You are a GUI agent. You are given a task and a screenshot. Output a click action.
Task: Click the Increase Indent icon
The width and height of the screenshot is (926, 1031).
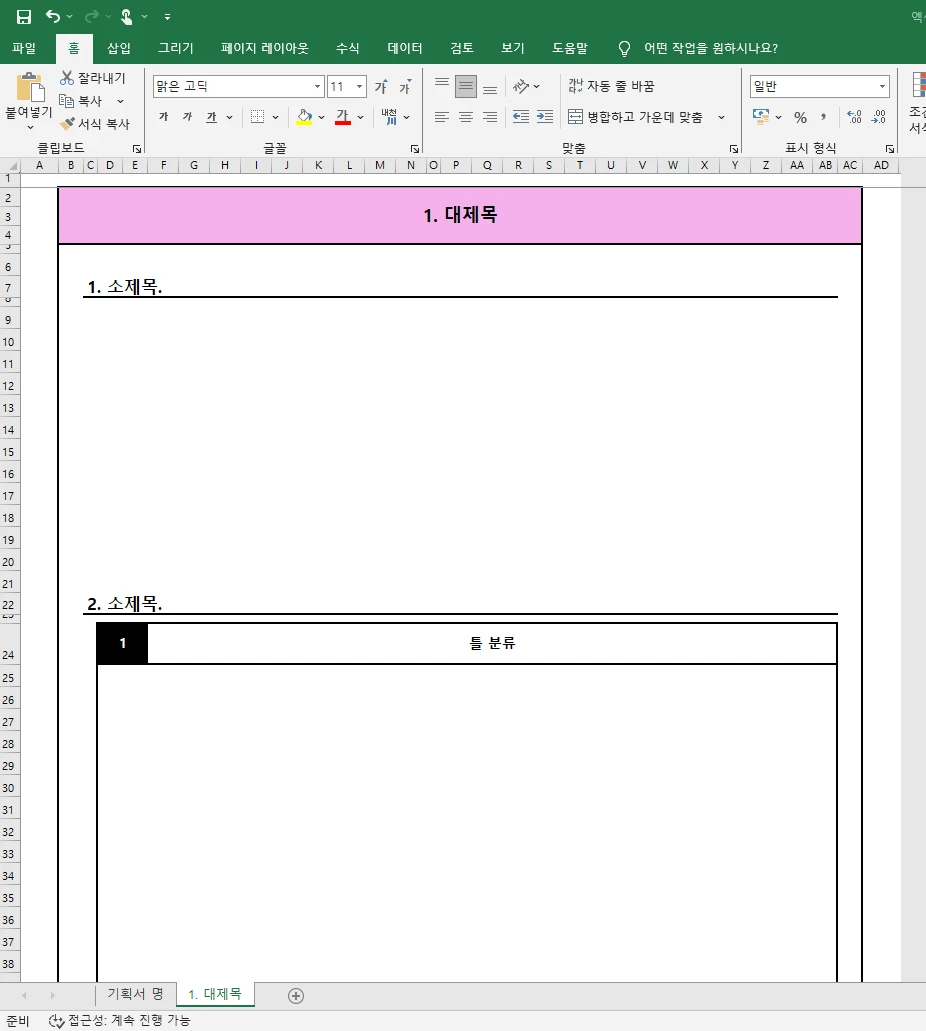(545, 117)
